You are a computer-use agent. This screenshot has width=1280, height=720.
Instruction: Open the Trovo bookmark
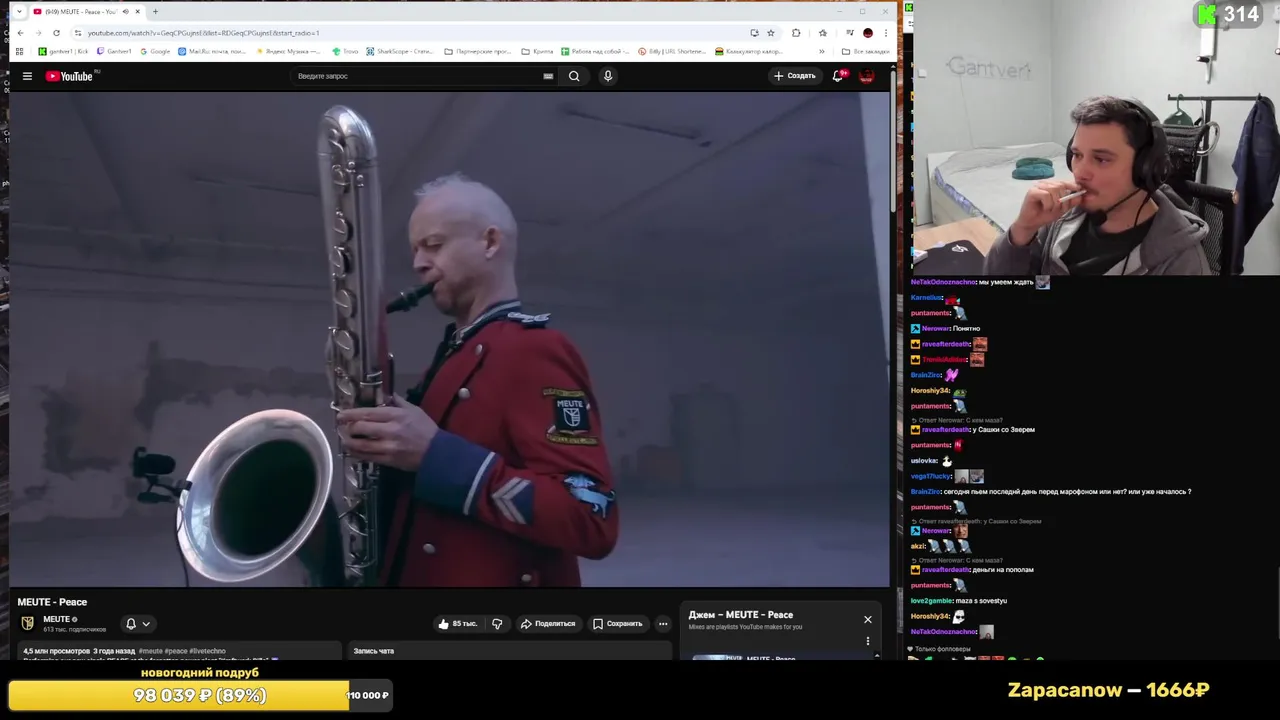(345, 51)
